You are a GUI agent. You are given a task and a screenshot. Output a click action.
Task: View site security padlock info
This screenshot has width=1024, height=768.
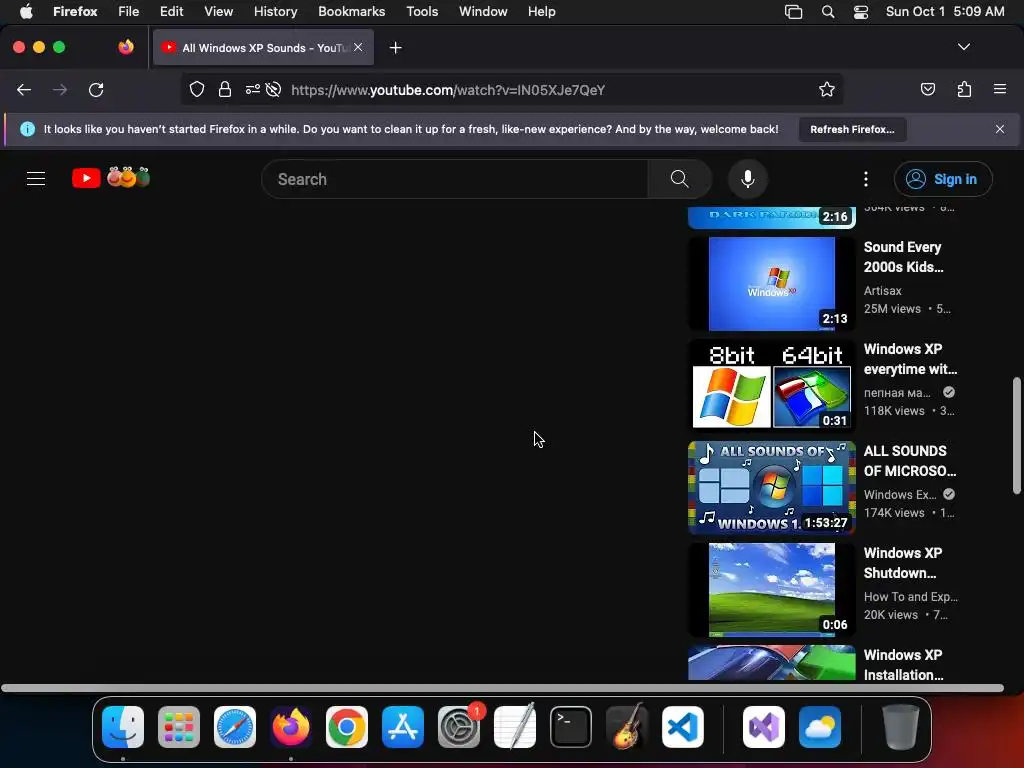pyautogui.click(x=225, y=89)
